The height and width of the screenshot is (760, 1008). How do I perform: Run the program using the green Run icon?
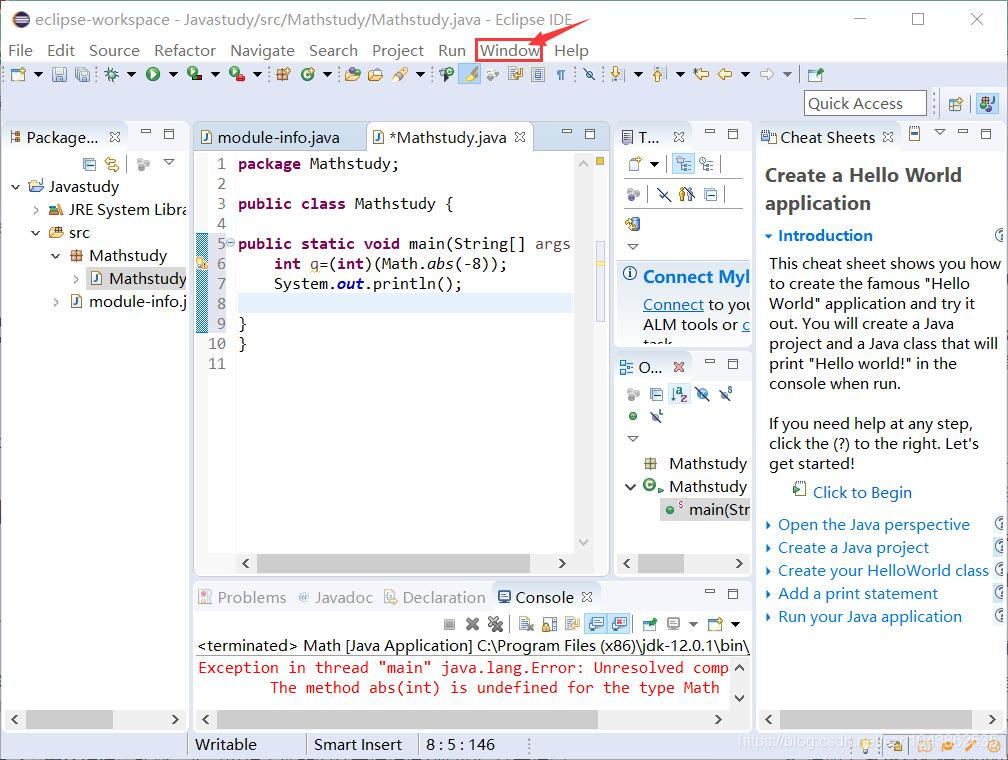point(152,74)
